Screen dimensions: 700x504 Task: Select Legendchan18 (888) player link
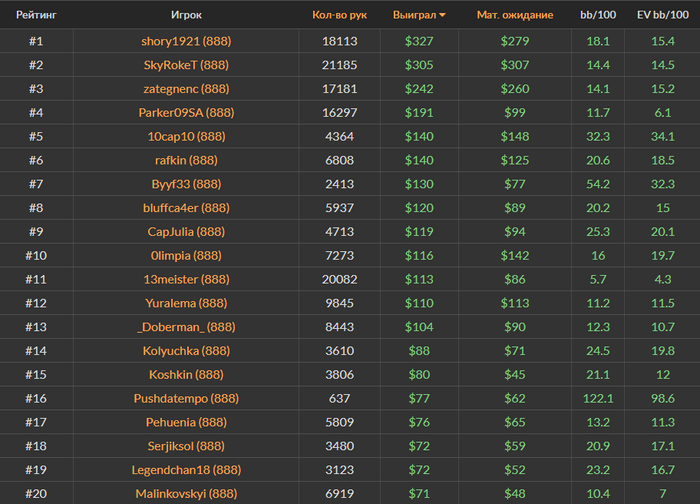(186, 470)
